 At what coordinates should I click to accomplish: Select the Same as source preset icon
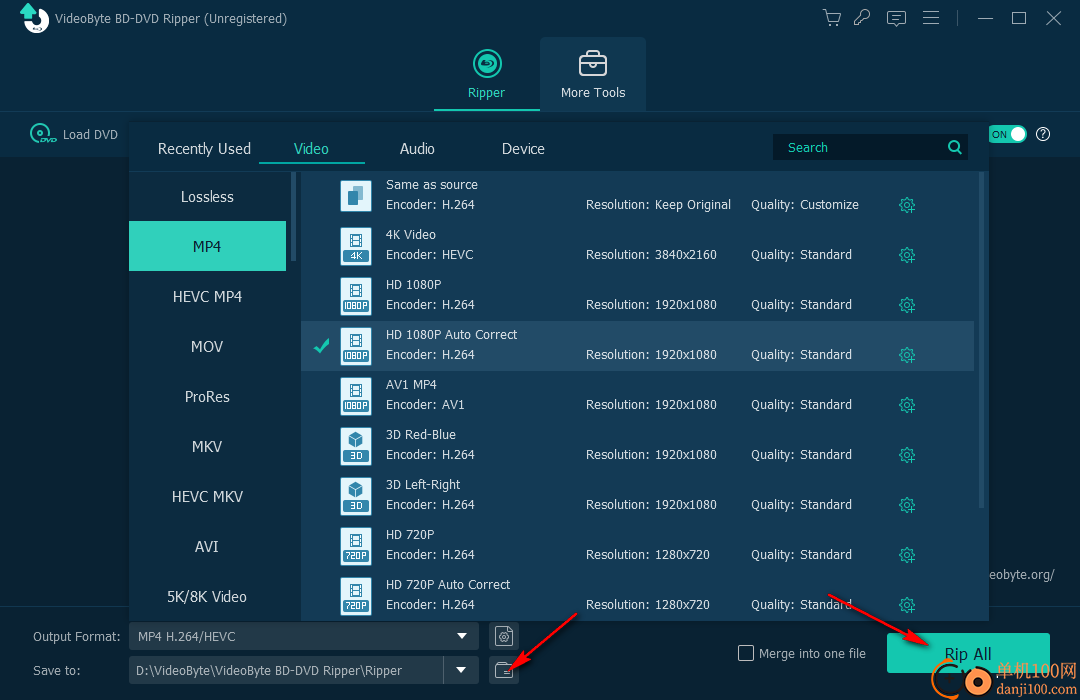point(356,195)
